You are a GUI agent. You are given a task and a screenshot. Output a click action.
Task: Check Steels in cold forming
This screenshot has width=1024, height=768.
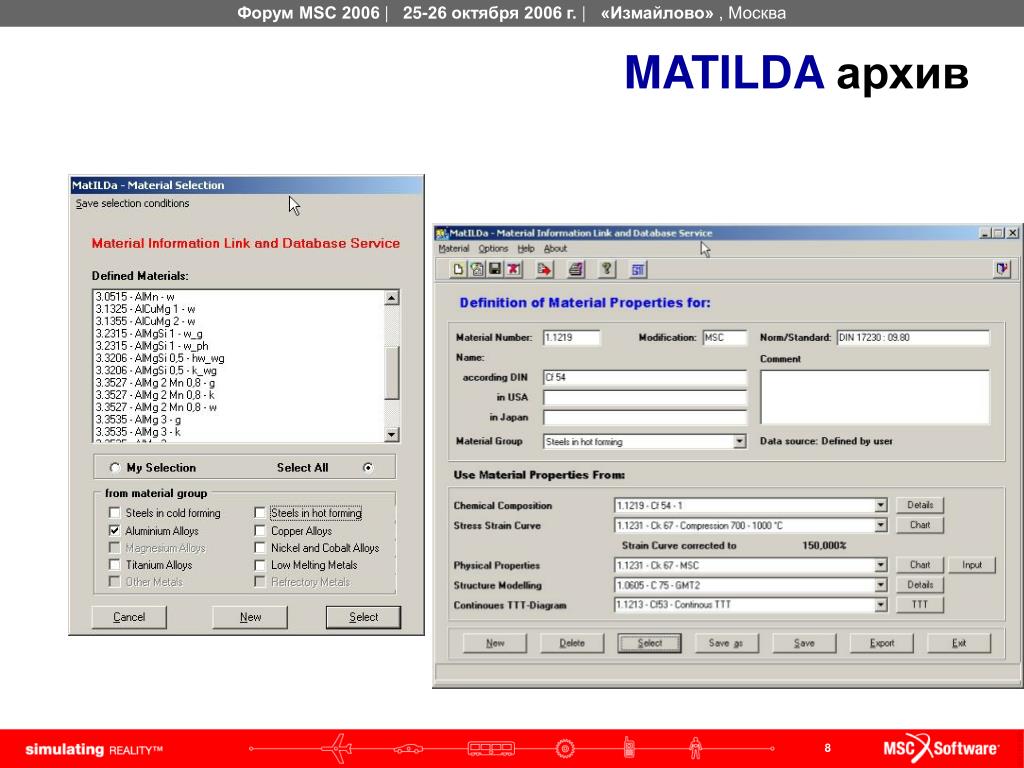pos(115,513)
